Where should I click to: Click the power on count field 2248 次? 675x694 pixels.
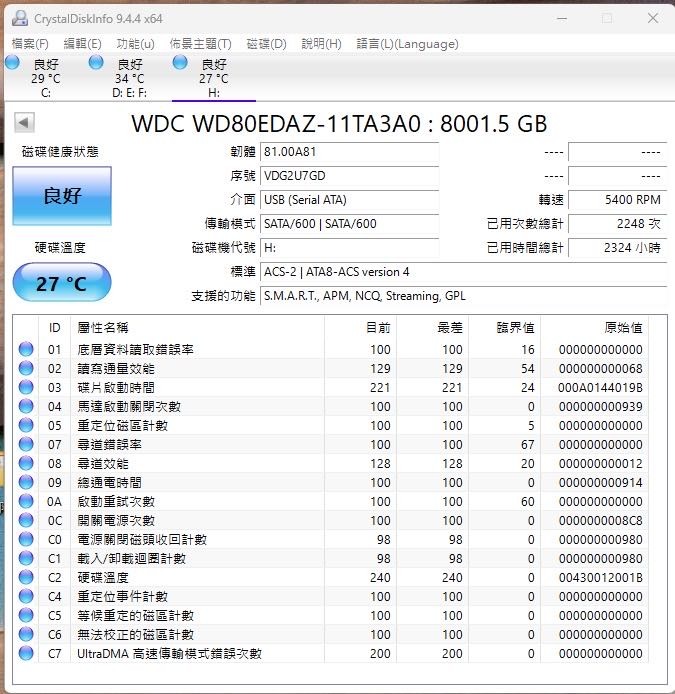(x=617, y=224)
